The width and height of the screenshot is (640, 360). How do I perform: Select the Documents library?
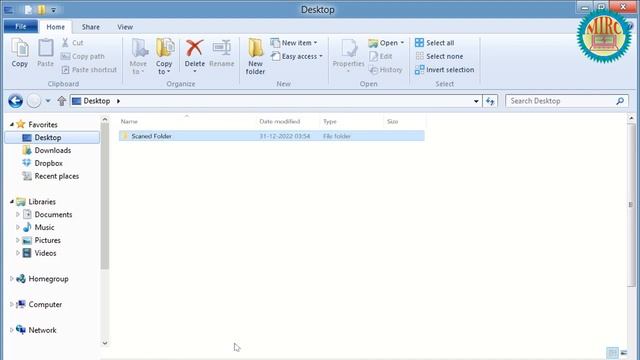point(53,214)
